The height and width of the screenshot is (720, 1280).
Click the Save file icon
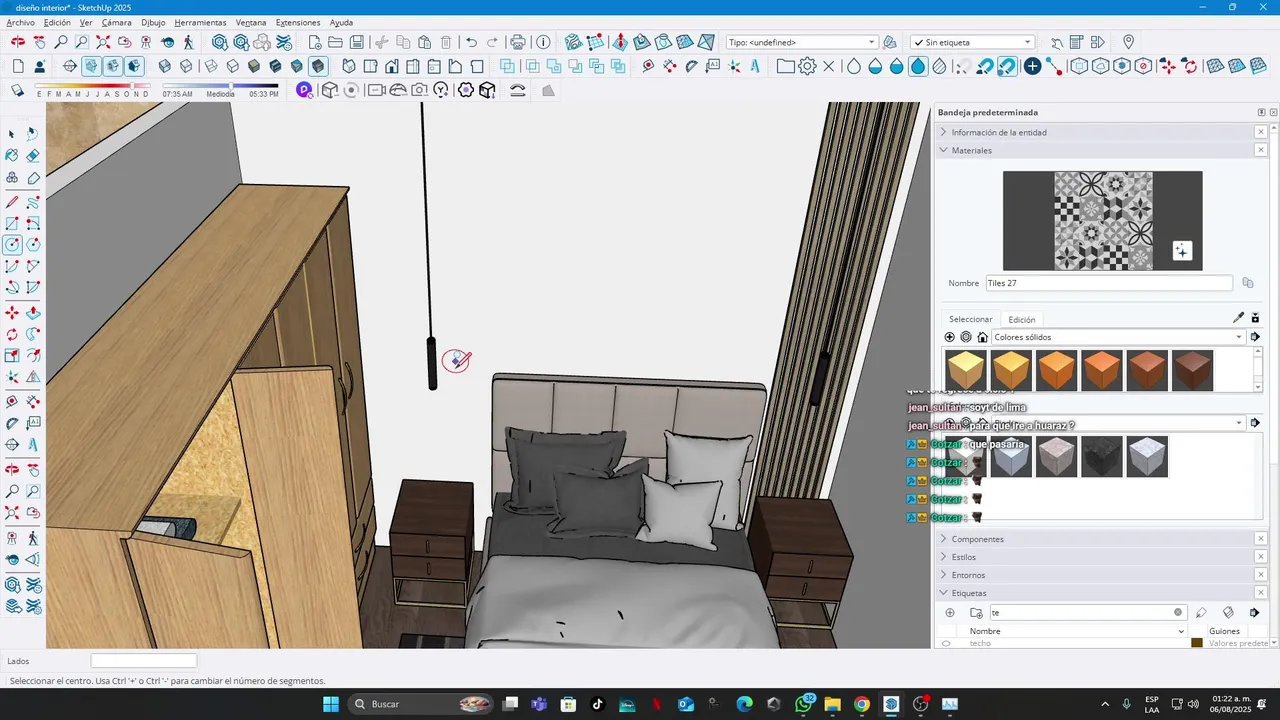[x=357, y=42]
